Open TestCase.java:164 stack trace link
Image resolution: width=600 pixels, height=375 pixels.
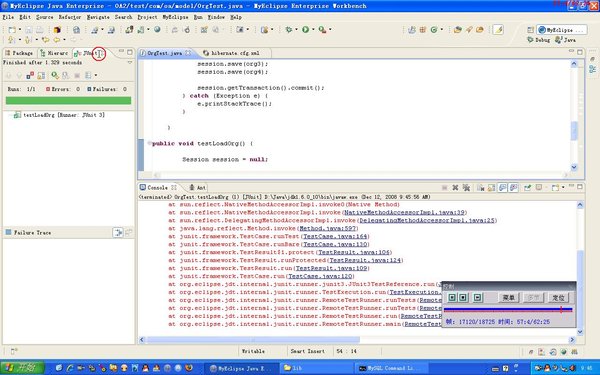(335, 236)
